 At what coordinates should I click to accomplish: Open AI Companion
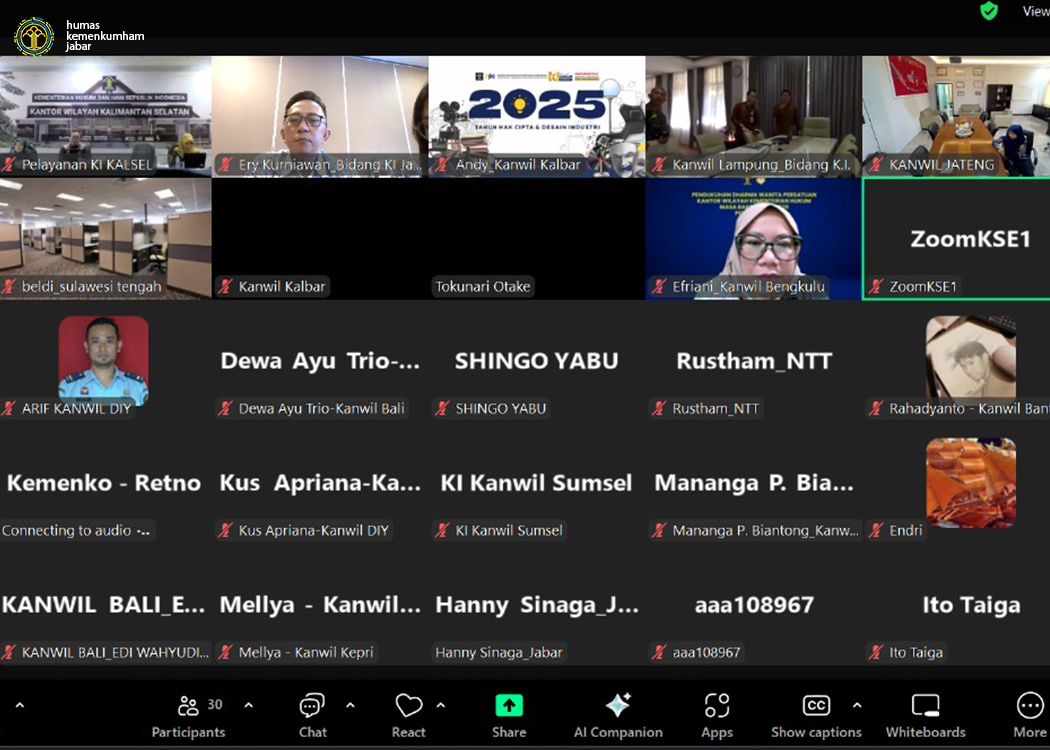pyautogui.click(x=618, y=716)
